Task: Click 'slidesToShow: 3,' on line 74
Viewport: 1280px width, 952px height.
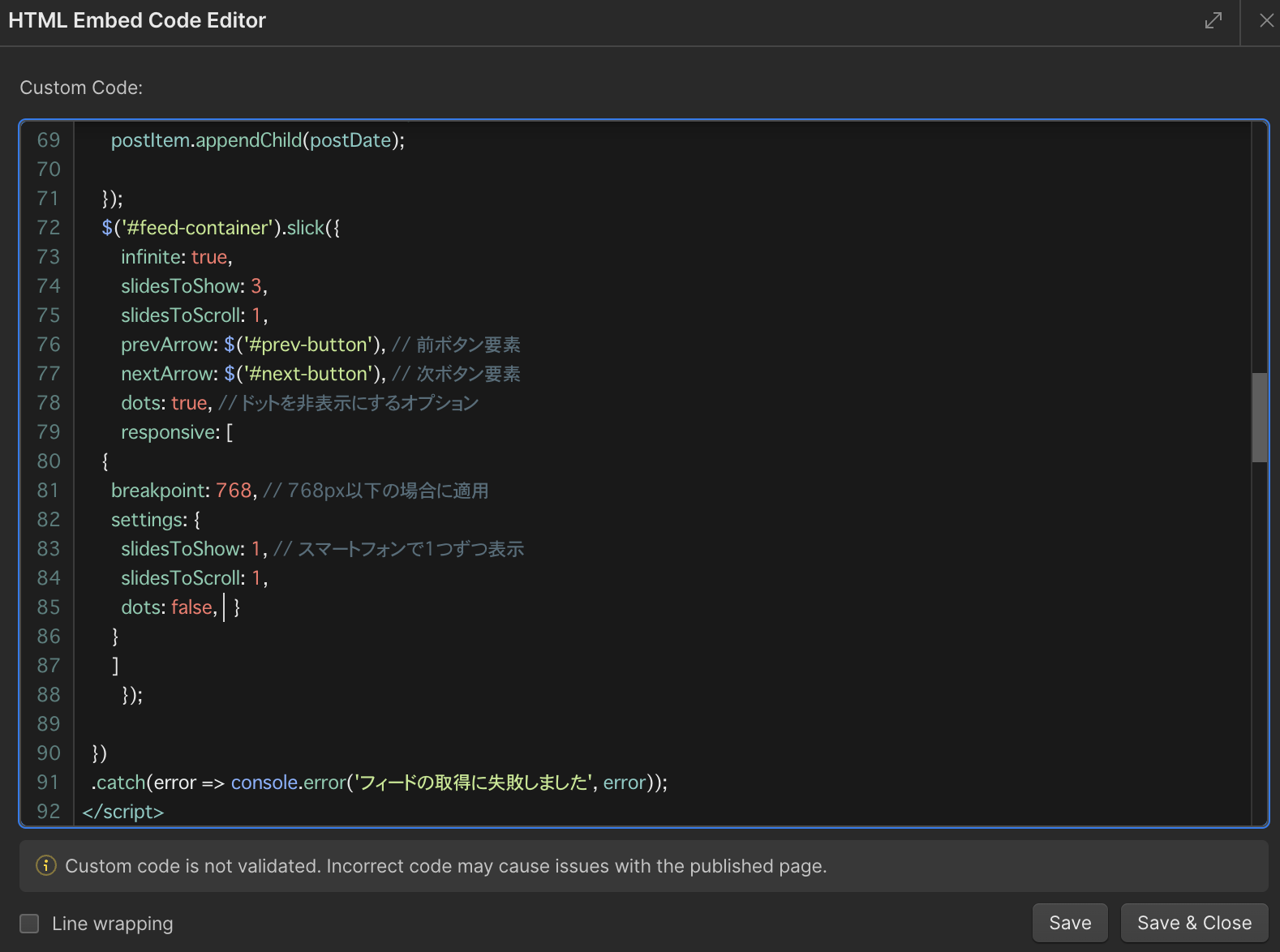Action: [194, 286]
